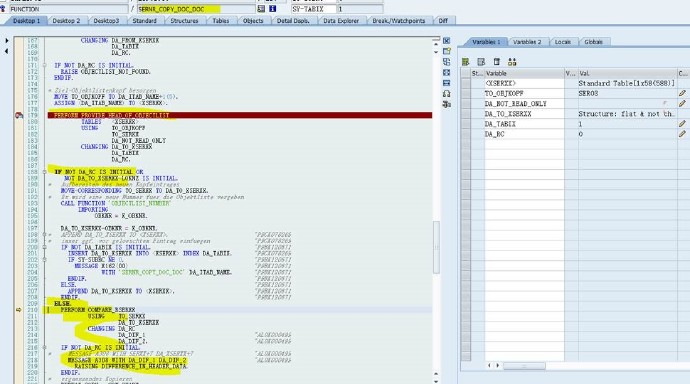Open the Data Explorer tab

coord(341,21)
